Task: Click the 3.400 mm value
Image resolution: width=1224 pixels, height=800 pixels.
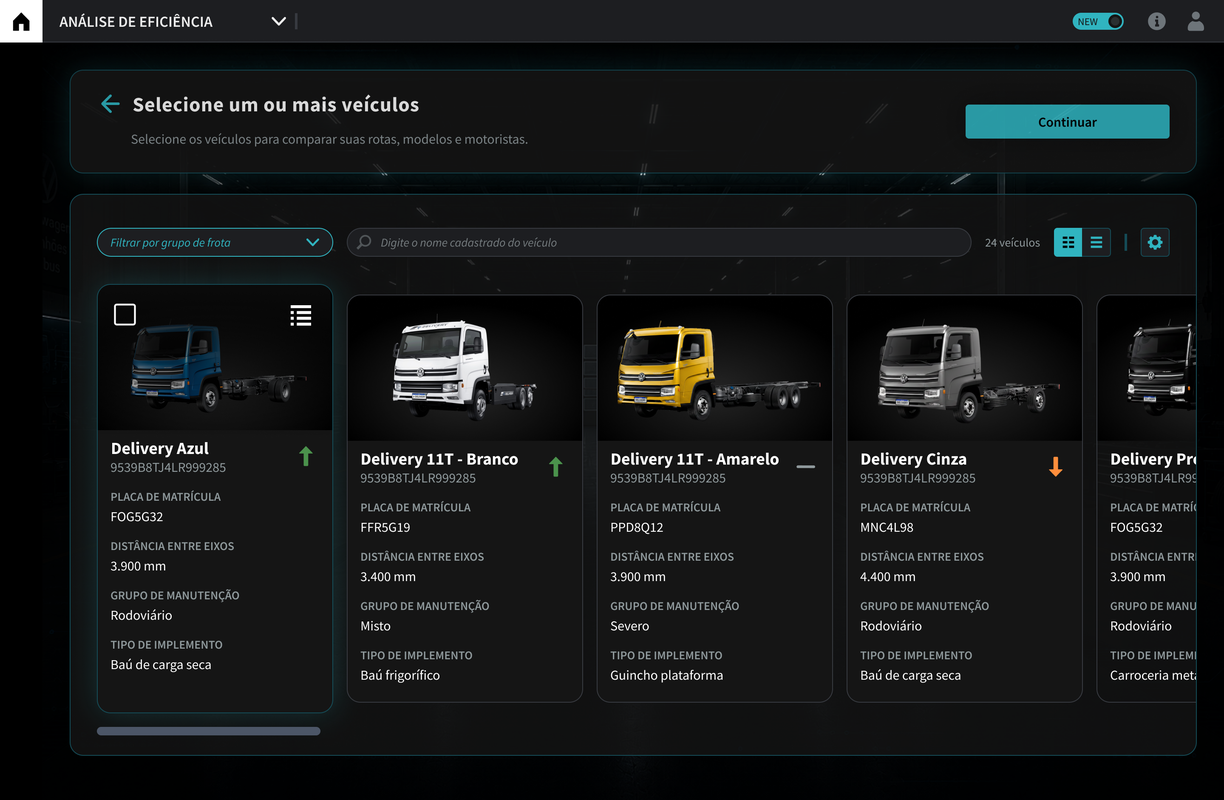Action: (x=388, y=577)
